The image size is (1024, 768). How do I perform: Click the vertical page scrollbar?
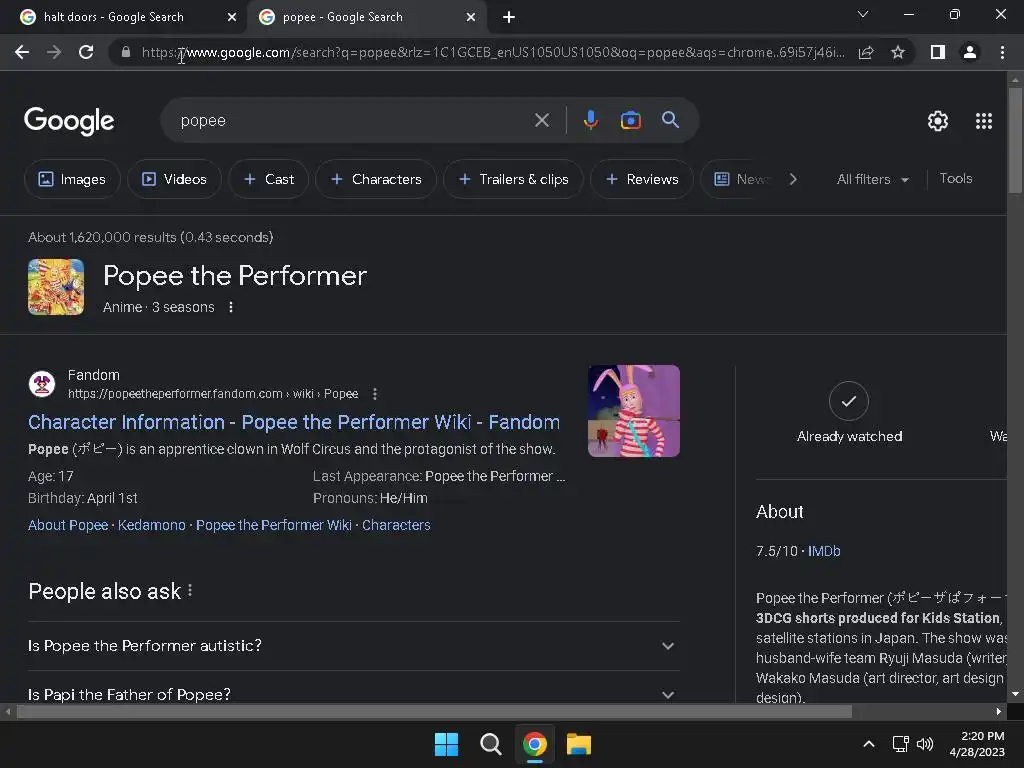click(1015, 140)
